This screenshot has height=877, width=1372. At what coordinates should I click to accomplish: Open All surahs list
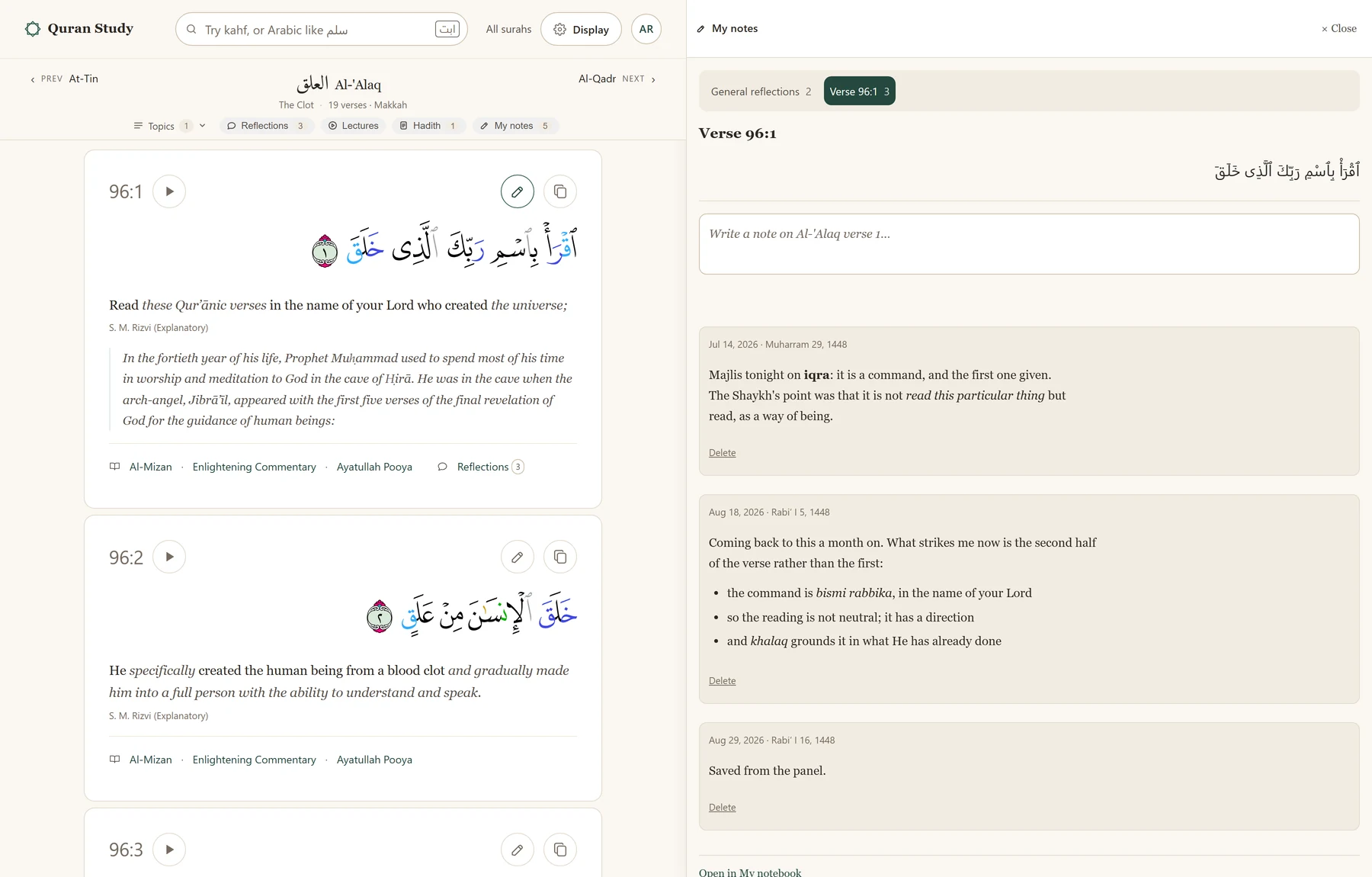pos(508,29)
